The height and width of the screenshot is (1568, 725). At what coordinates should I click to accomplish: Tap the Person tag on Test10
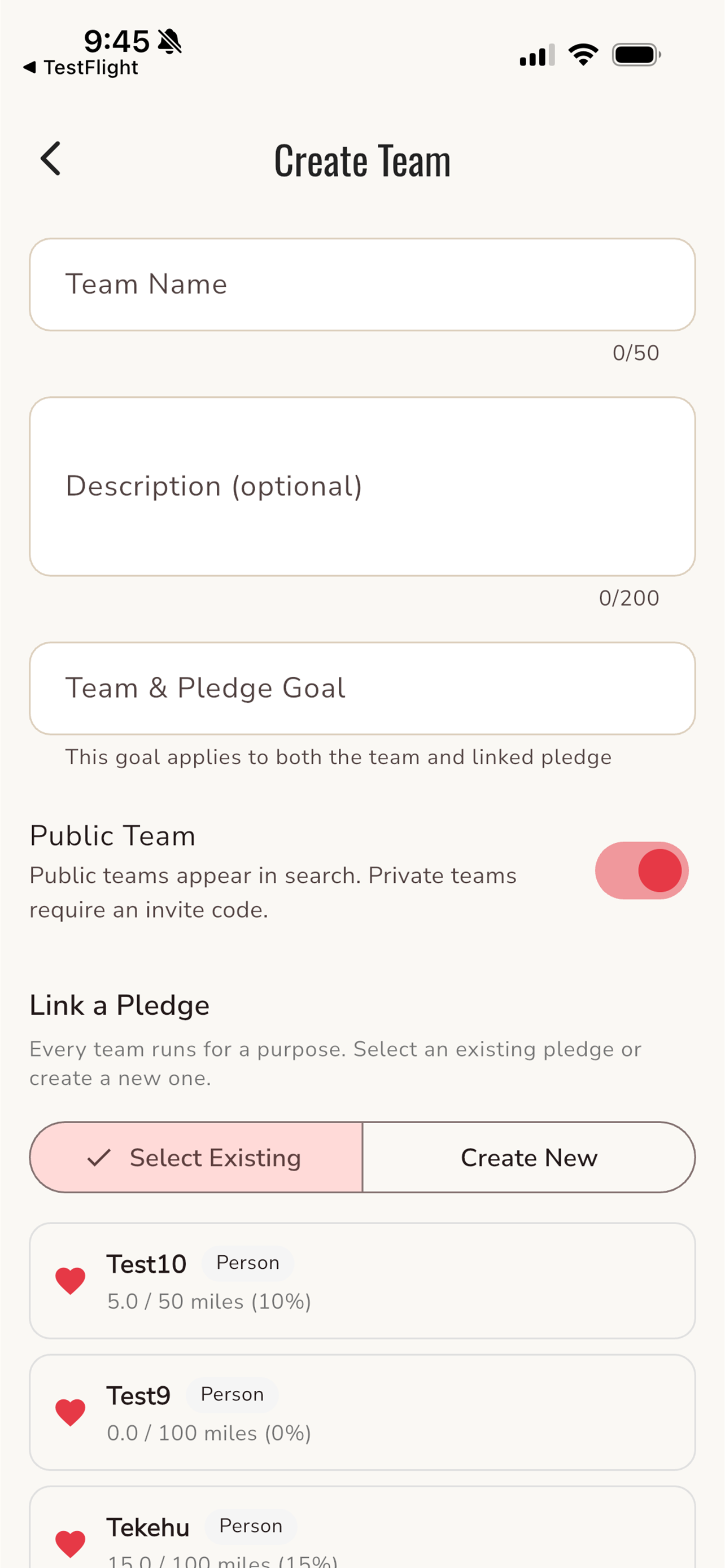point(248,1263)
